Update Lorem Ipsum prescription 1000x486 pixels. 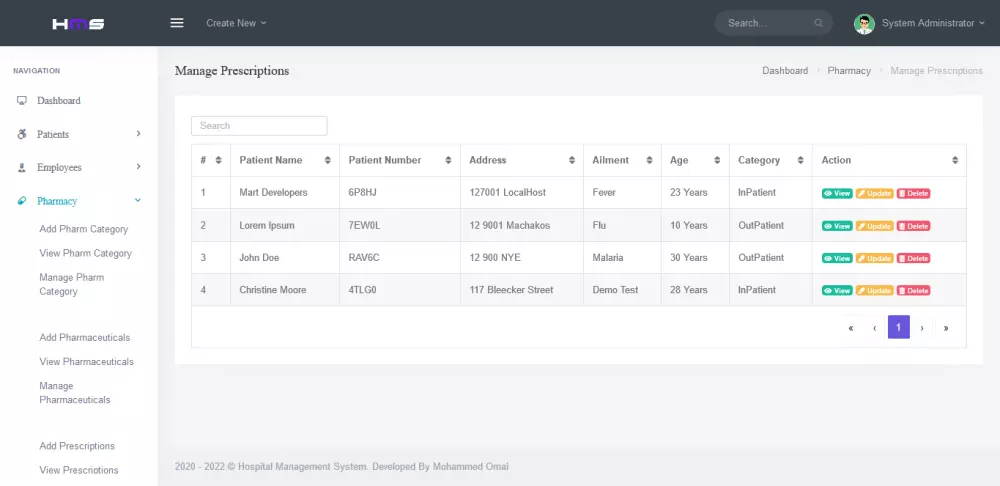(x=874, y=226)
